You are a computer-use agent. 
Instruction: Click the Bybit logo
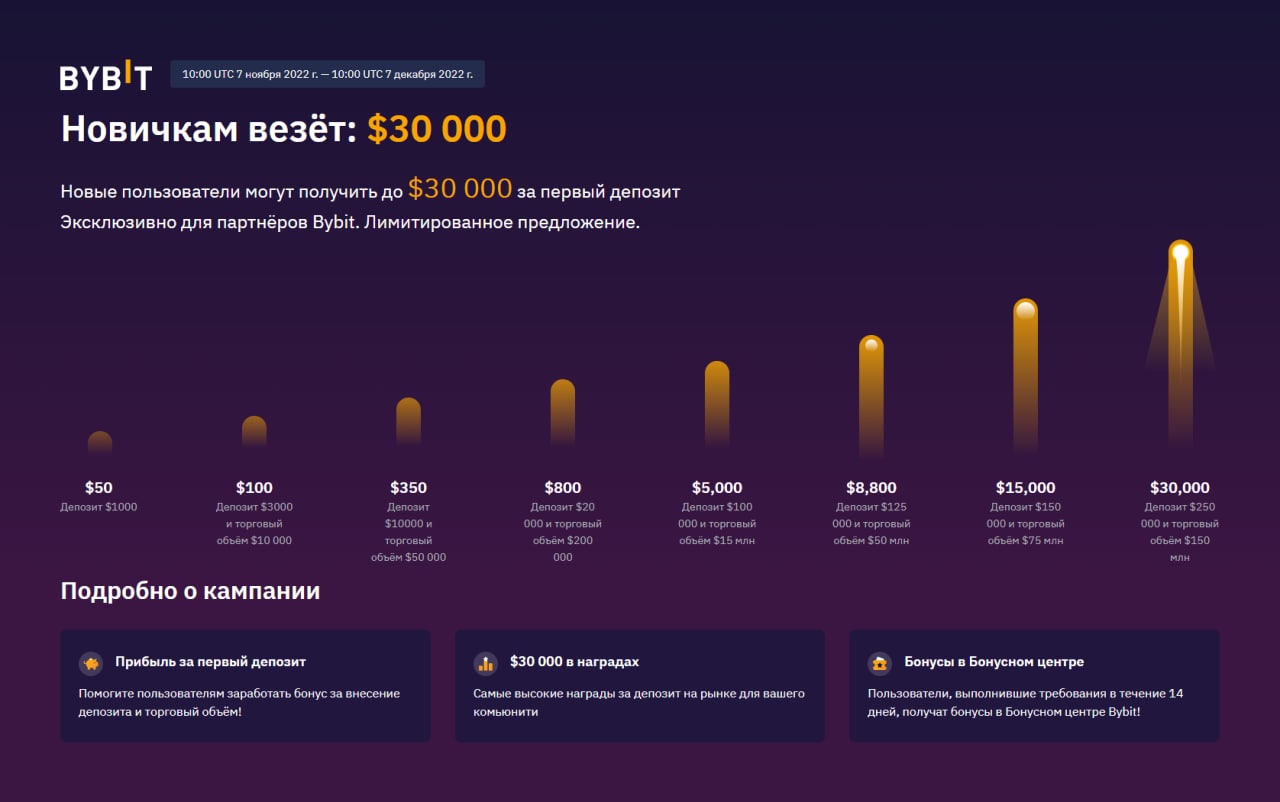point(106,77)
